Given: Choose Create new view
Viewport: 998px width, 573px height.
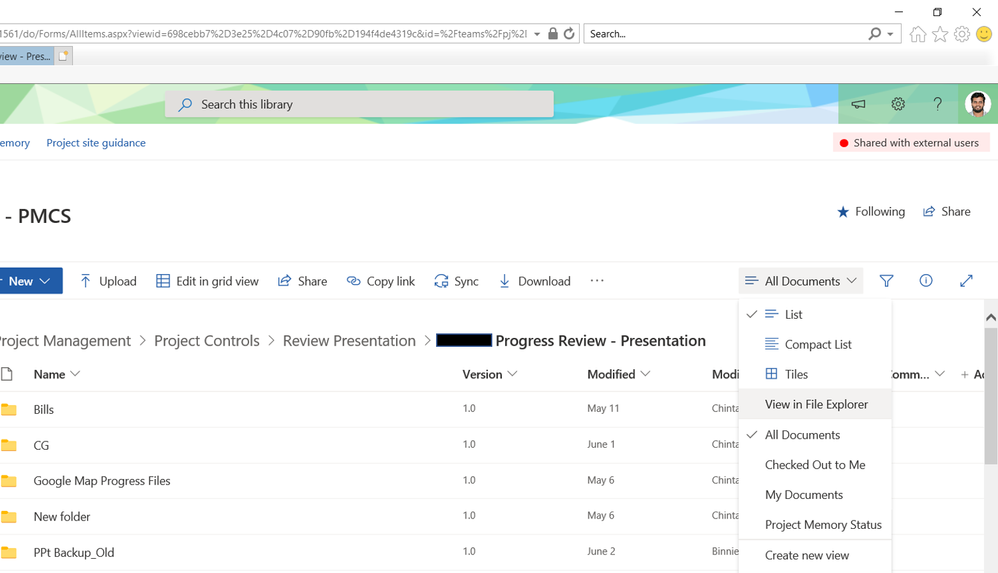Looking at the screenshot, I should [x=815, y=555].
